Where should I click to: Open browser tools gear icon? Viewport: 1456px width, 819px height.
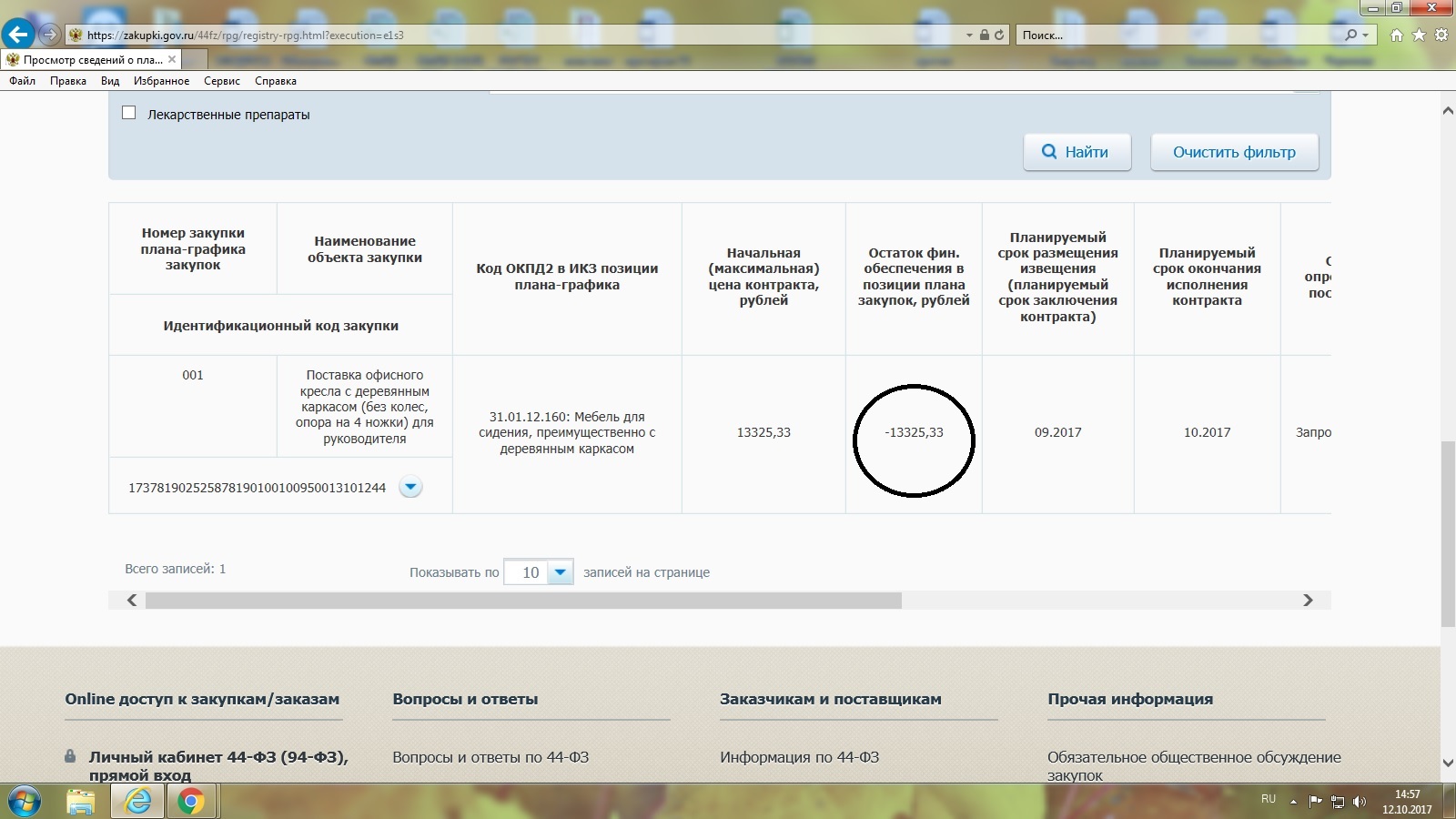coord(1441,35)
